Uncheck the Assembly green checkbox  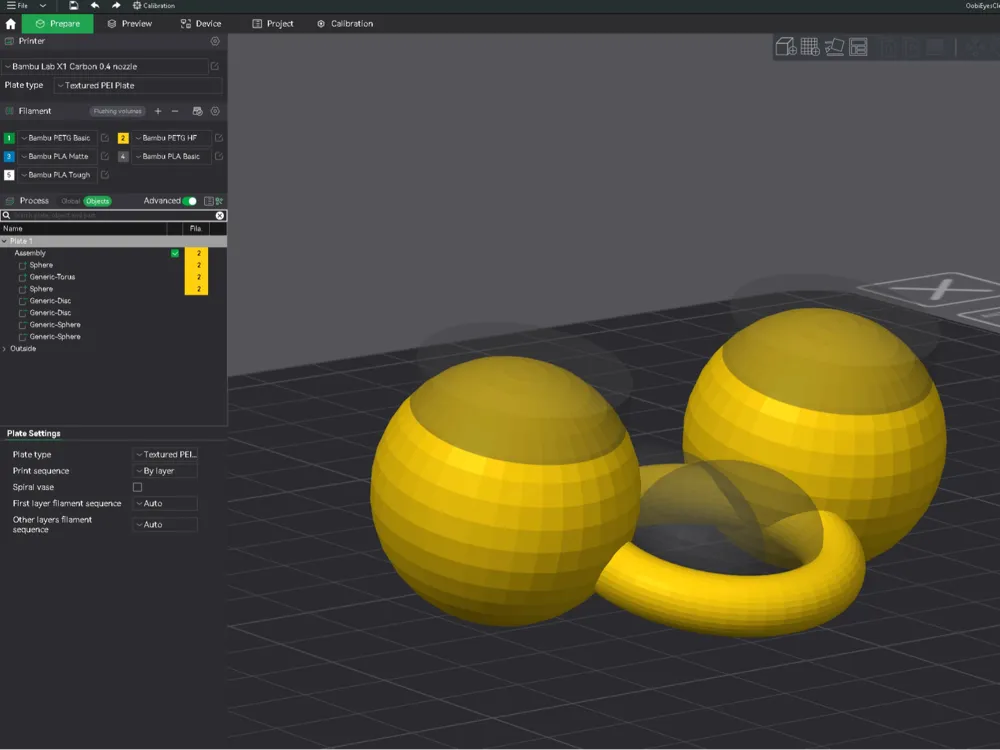point(175,253)
